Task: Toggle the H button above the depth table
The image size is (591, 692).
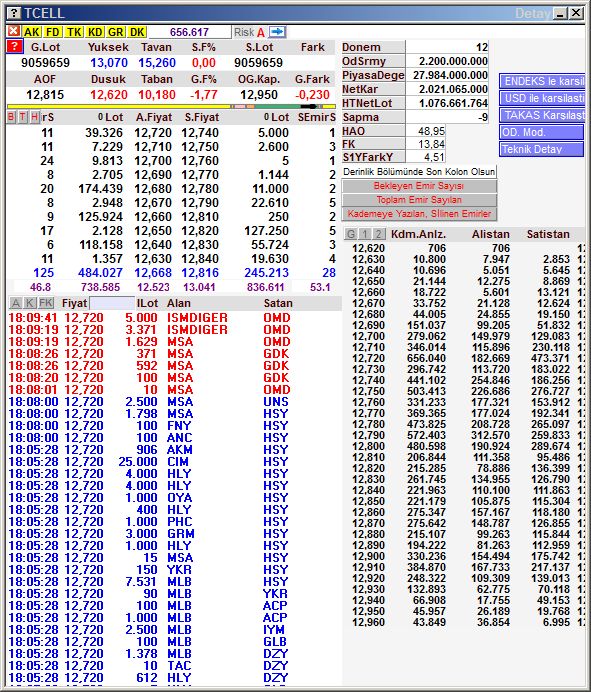Action: click(x=34, y=117)
